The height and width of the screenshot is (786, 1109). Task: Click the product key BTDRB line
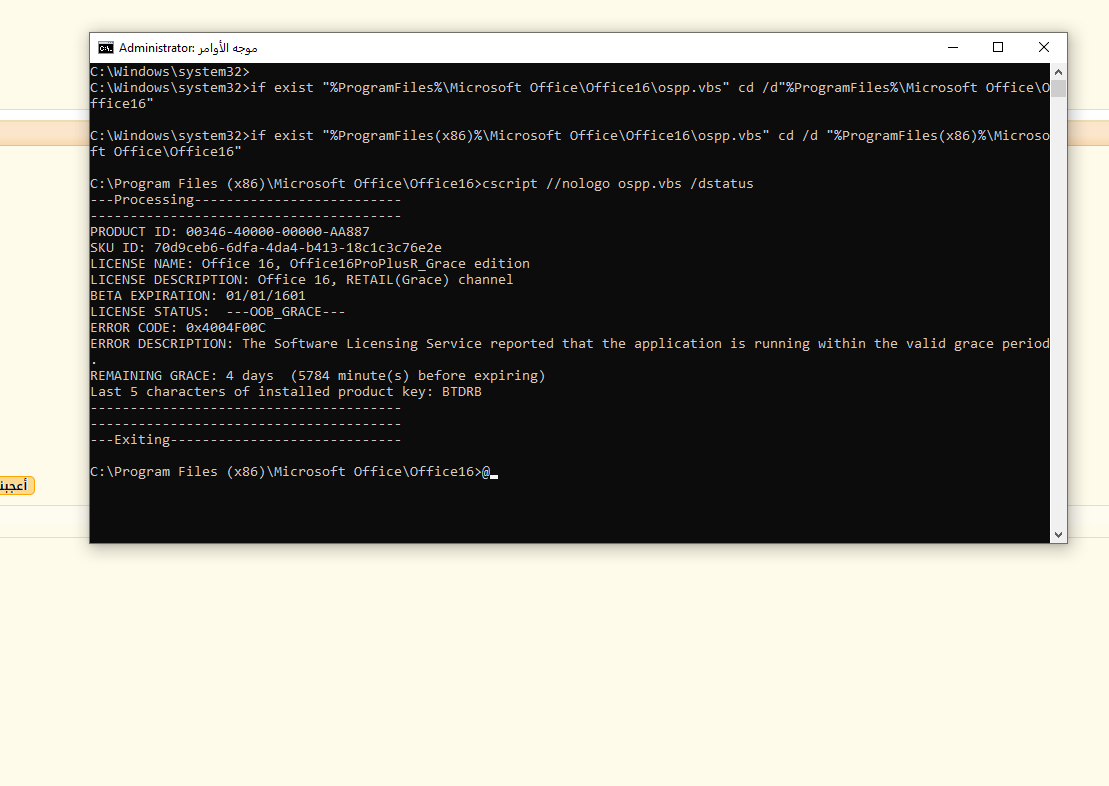[286, 391]
